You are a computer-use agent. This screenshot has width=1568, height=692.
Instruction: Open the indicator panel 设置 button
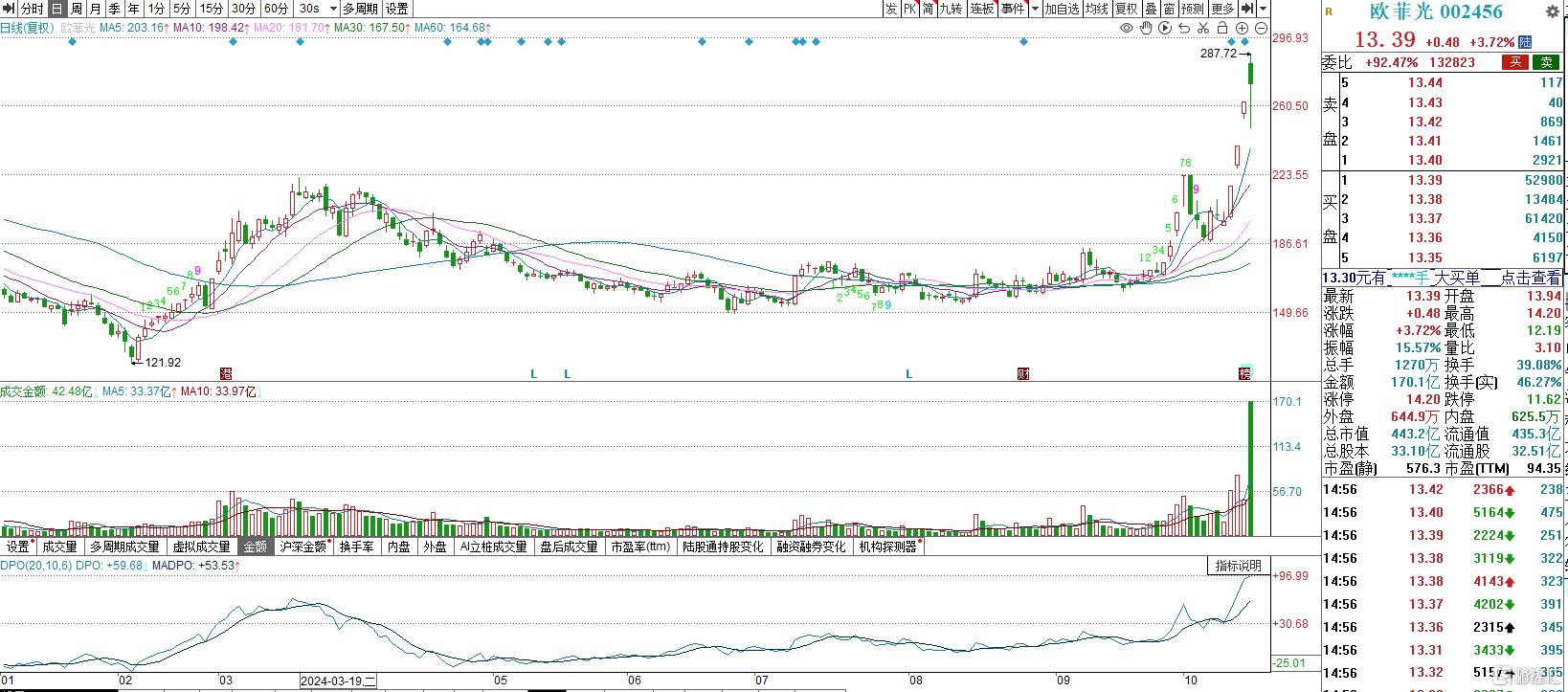coord(18,547)
